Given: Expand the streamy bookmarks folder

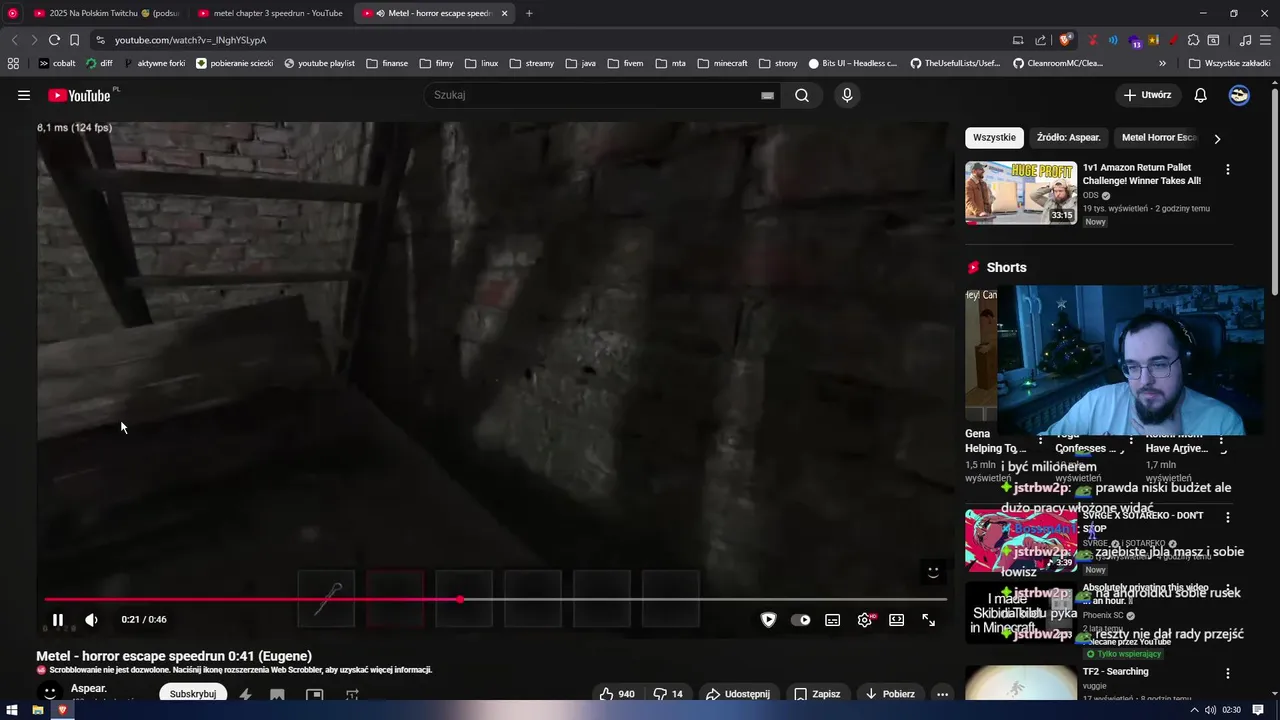Looking at the screenshot, I should coord(531,63).
